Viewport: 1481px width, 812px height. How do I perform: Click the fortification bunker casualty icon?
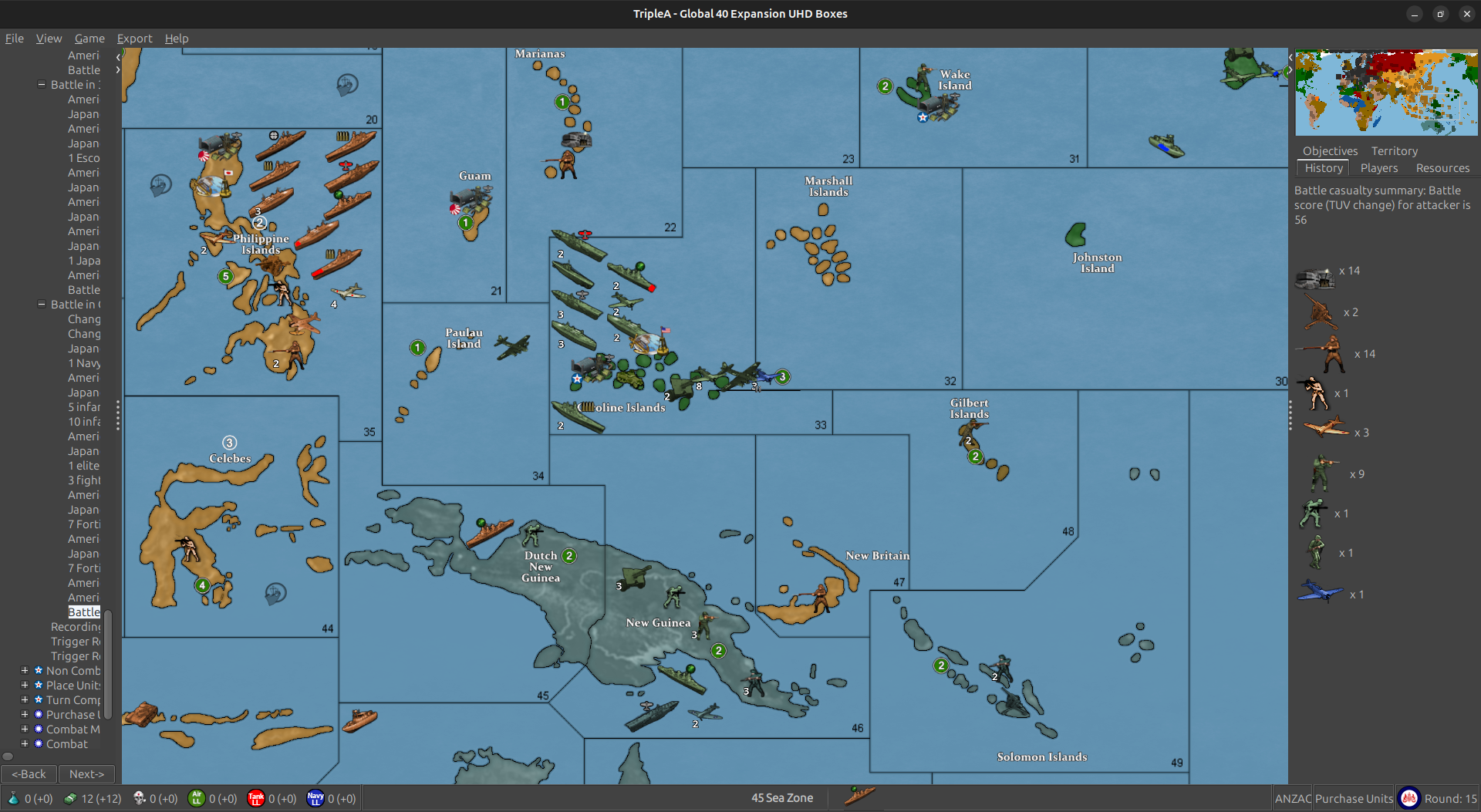[x=1314, y=278]
